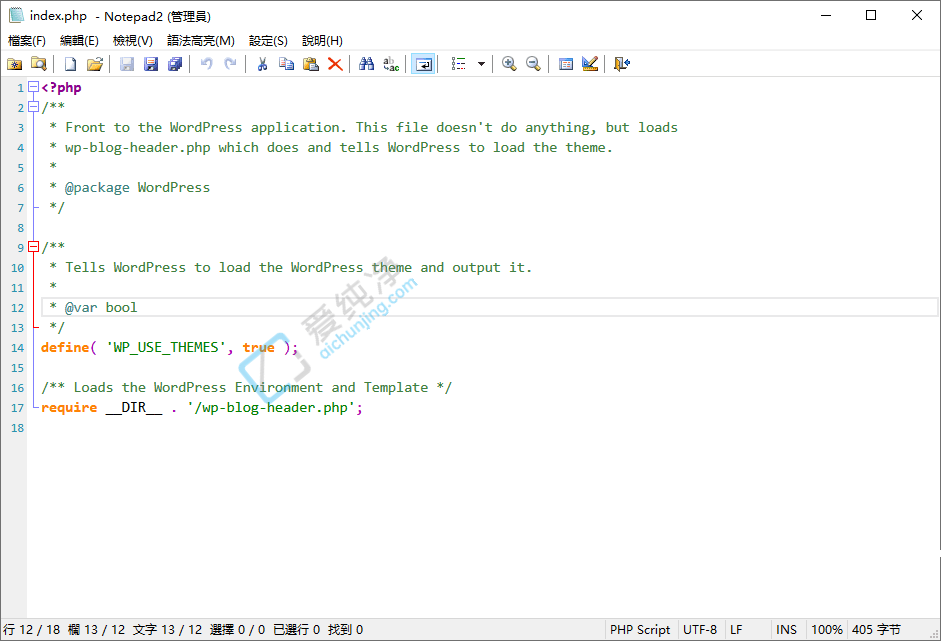The width and height of the screenshot is (941, 641).
Task: Click 100% zoom level in status bar
Action: coord(827,630)
